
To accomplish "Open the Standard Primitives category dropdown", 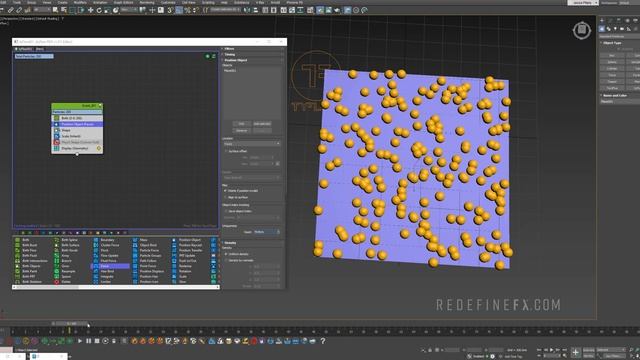I will 619,36.
